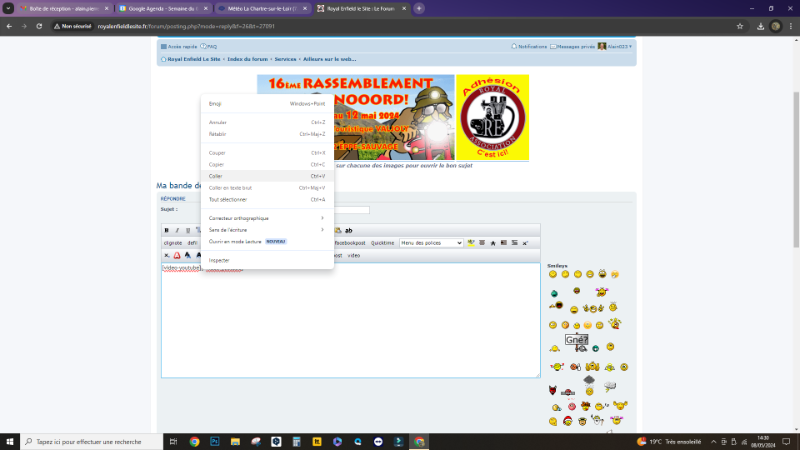This screenshot has width=800, height=450.
Task: Expand the Sens de l'écriture submenu
Action: click(267, 230)
